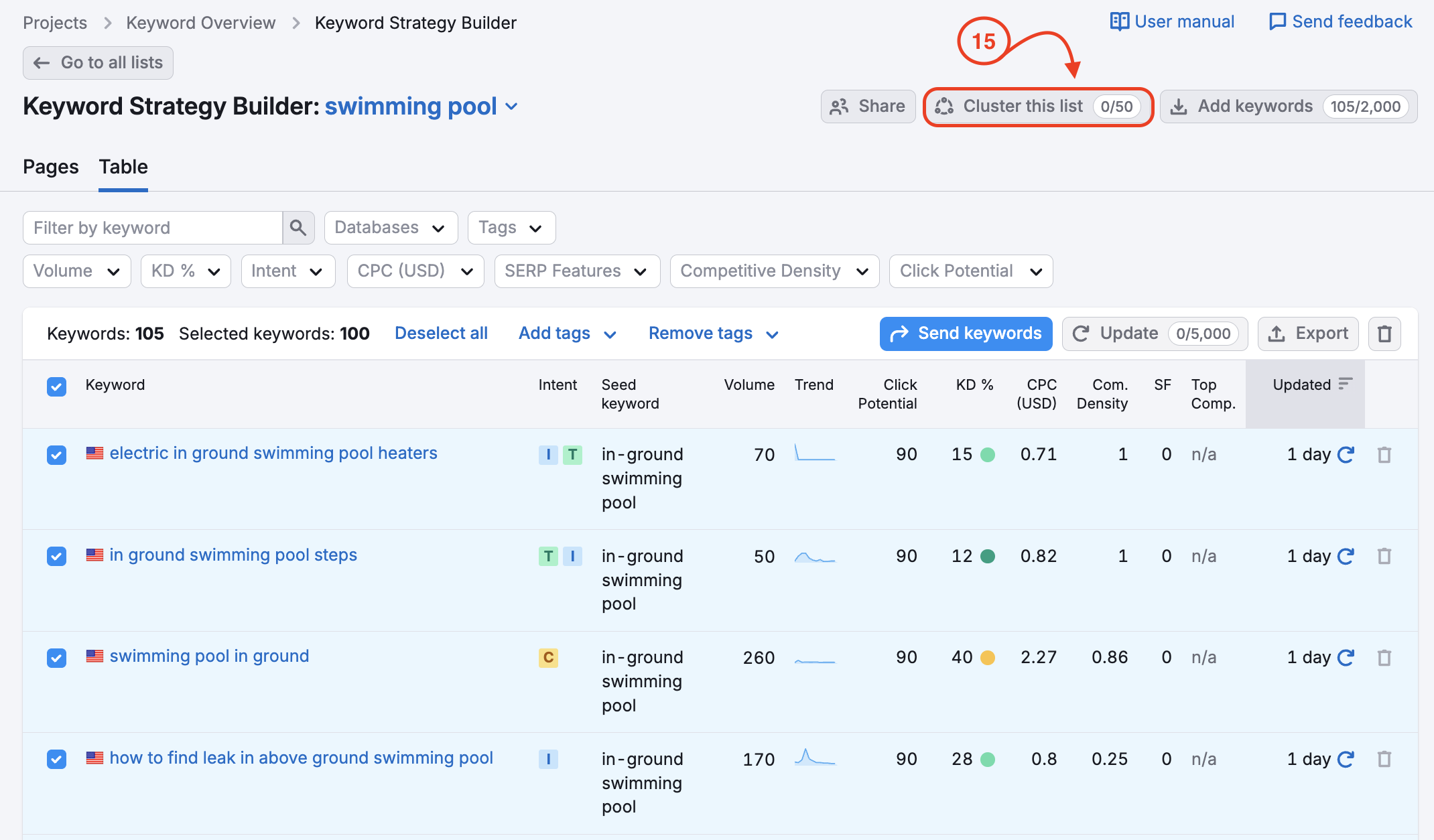Click the Share icon button
1434x840 pixels.
click(x=839, y=106)
